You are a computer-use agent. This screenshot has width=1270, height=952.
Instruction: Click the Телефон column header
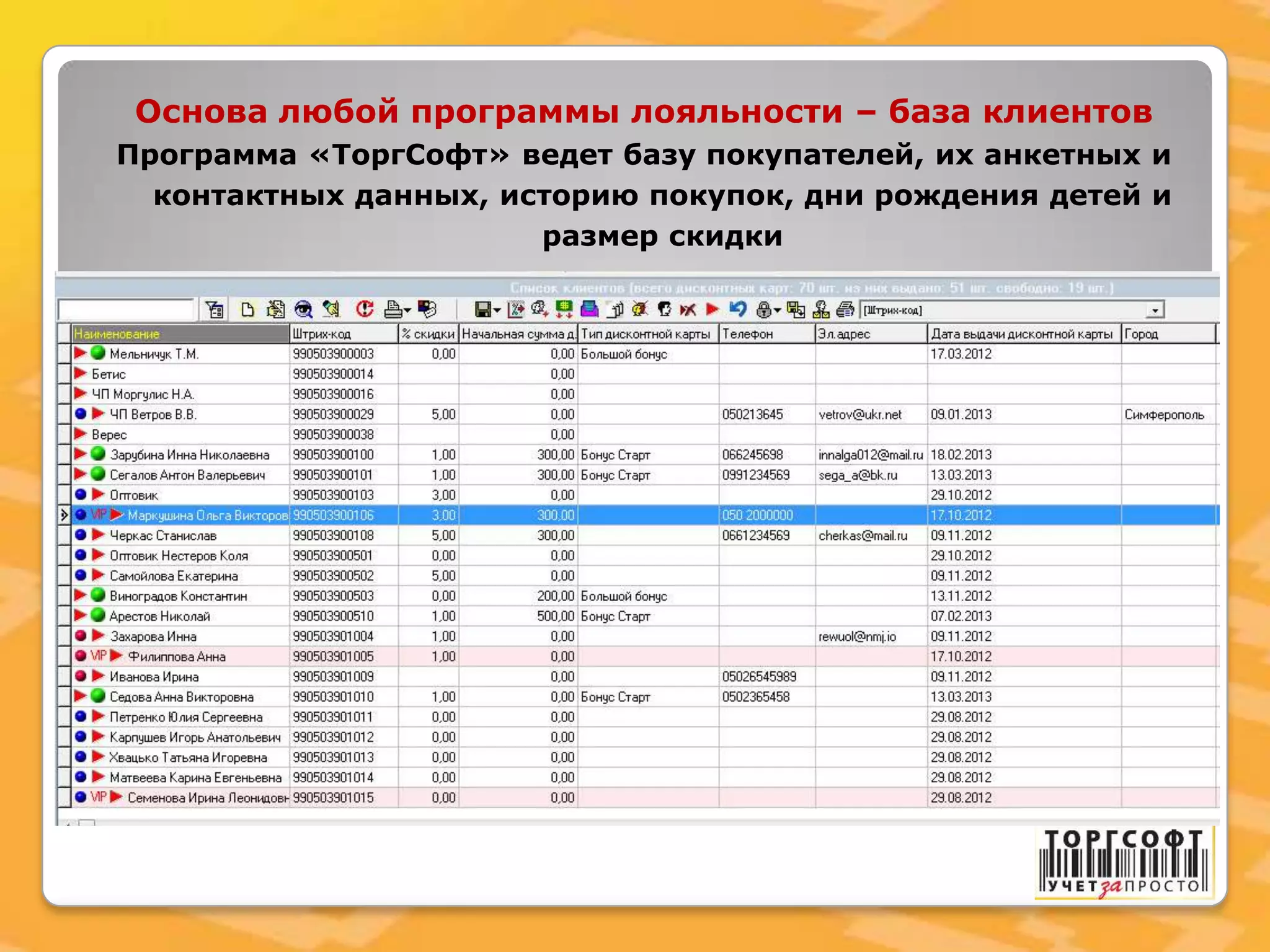pyautogui.click(x=767, y=334)
